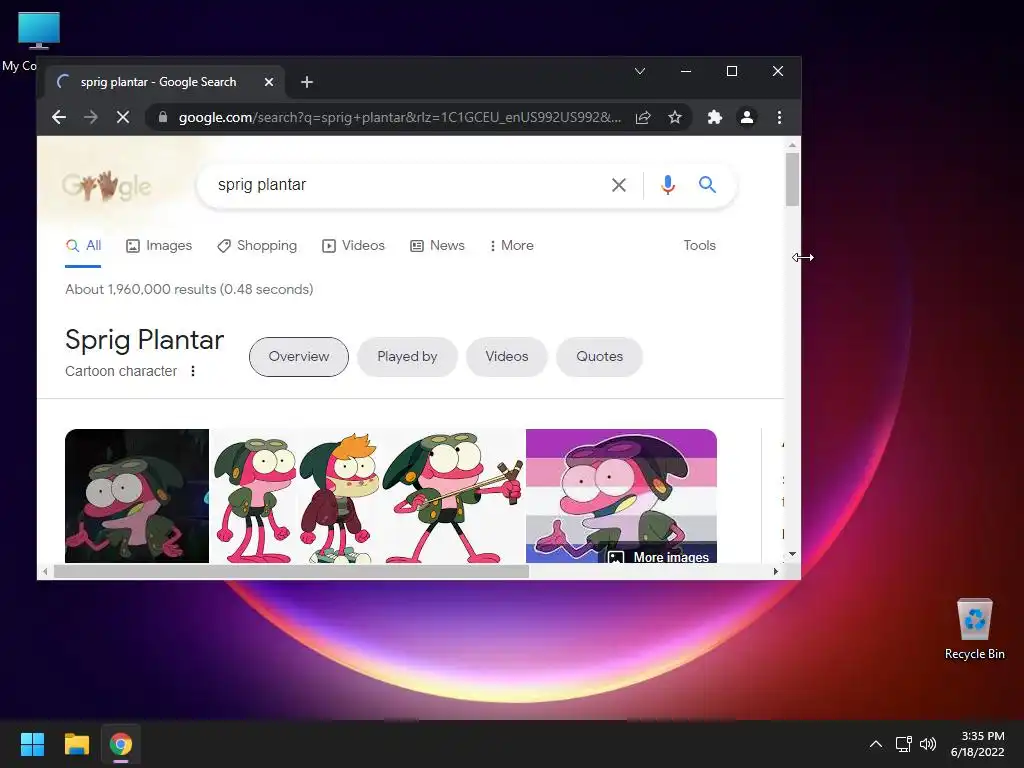Select the Played by chip
Viewport: 1024px width, 768px height.
tap(407, 357)
